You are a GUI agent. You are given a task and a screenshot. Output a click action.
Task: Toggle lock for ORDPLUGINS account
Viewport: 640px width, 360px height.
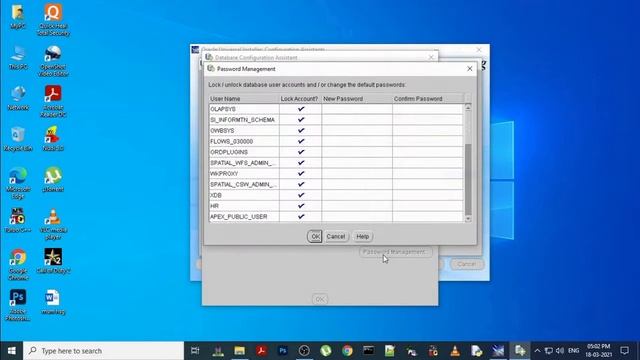point(301,152)
